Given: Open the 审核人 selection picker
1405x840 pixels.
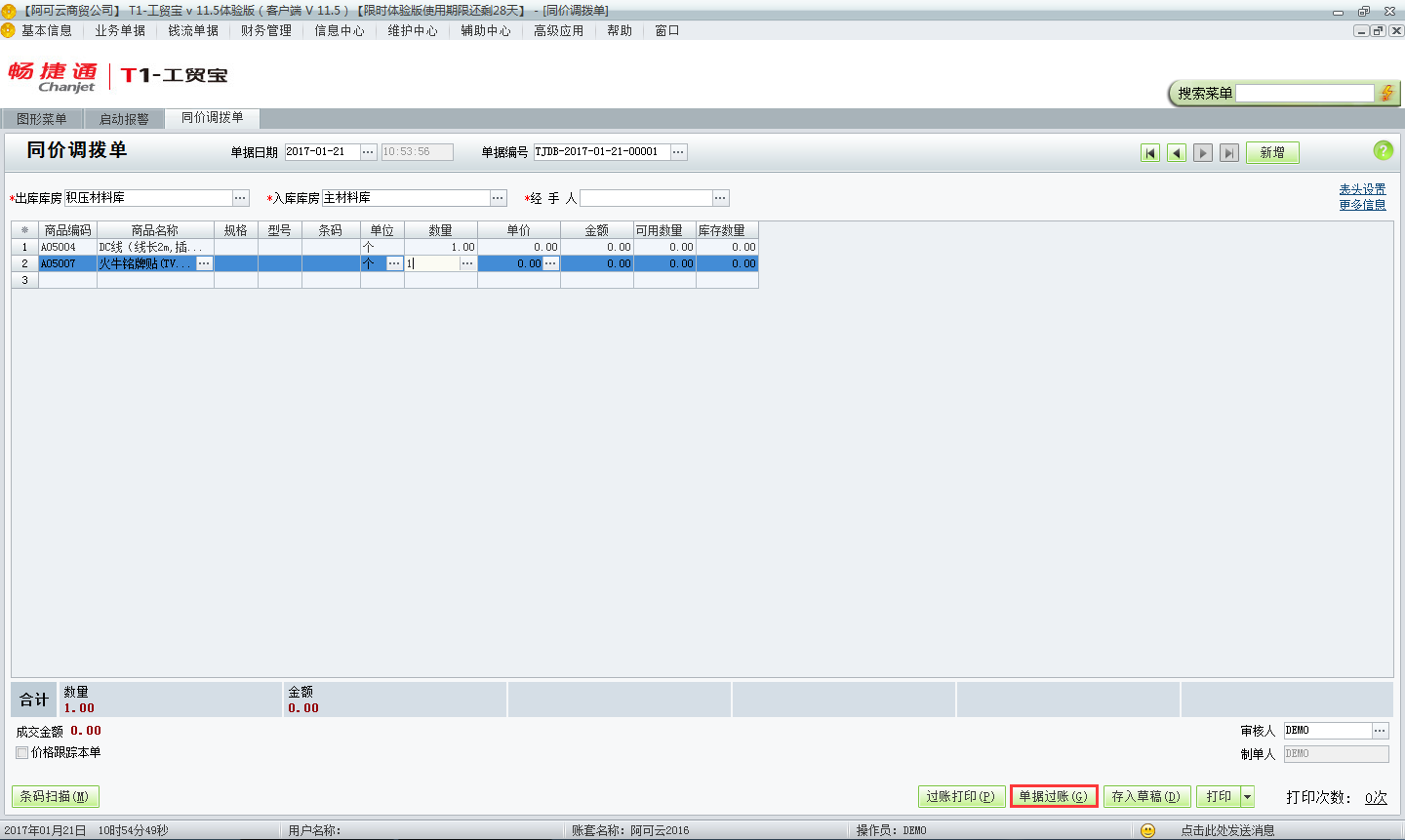Looking at the screenshot, I should click(x=1380, y=730).
